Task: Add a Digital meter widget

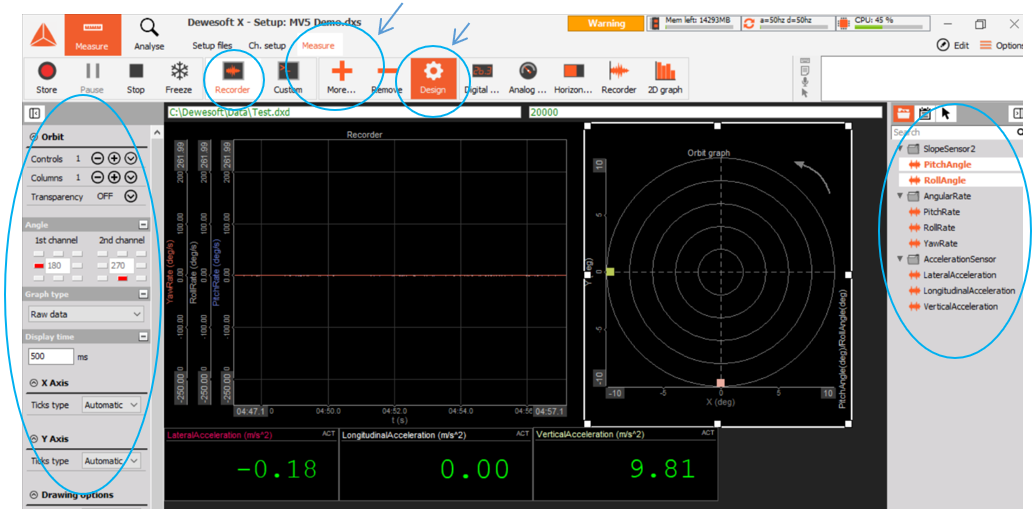Action: (482, 77)
